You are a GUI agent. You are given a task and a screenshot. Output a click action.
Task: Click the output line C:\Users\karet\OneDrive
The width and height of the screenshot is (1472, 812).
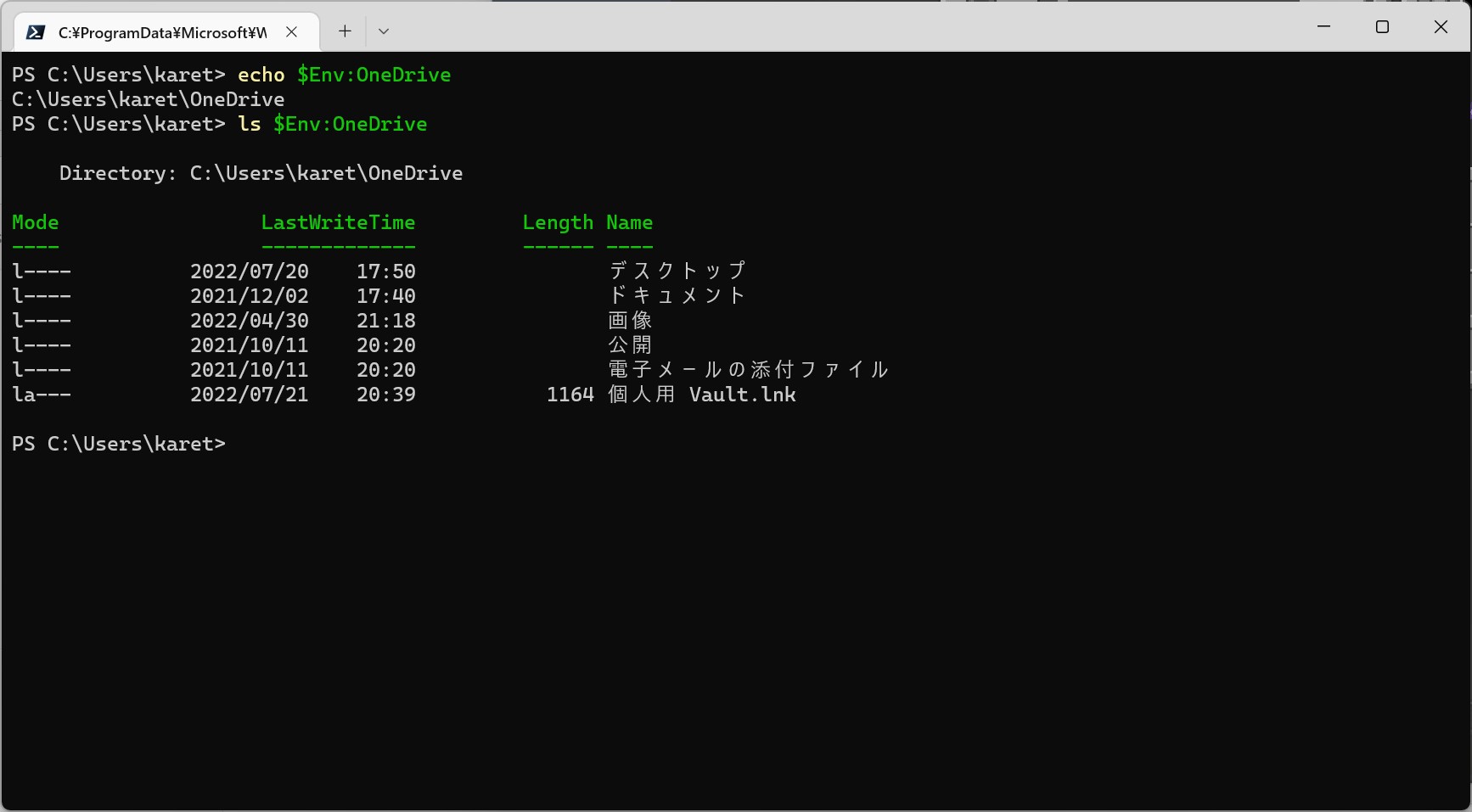[x=149, y=99]
